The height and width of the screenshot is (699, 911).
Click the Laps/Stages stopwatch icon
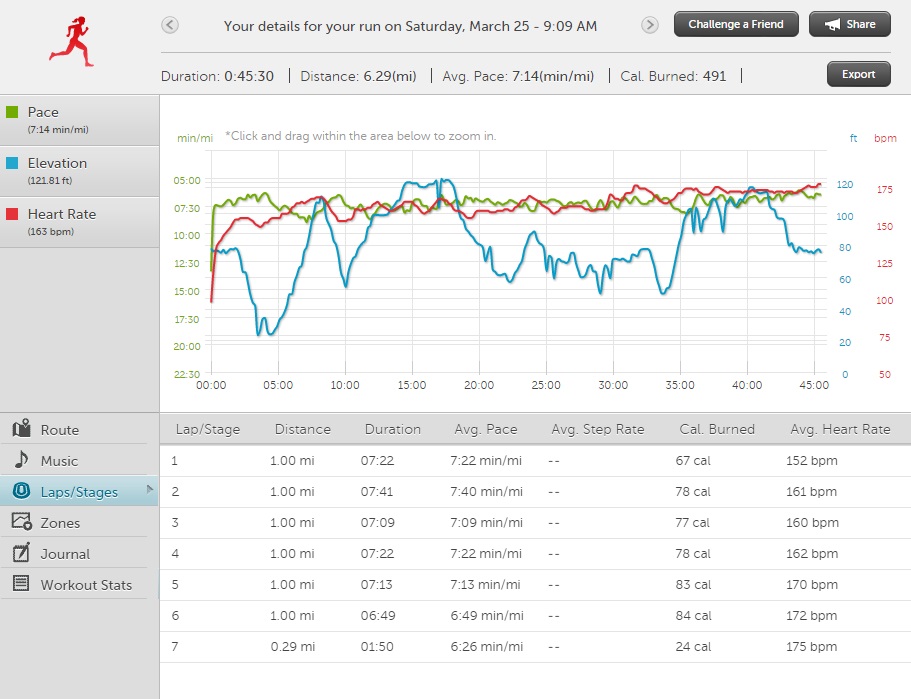point(21,491)
